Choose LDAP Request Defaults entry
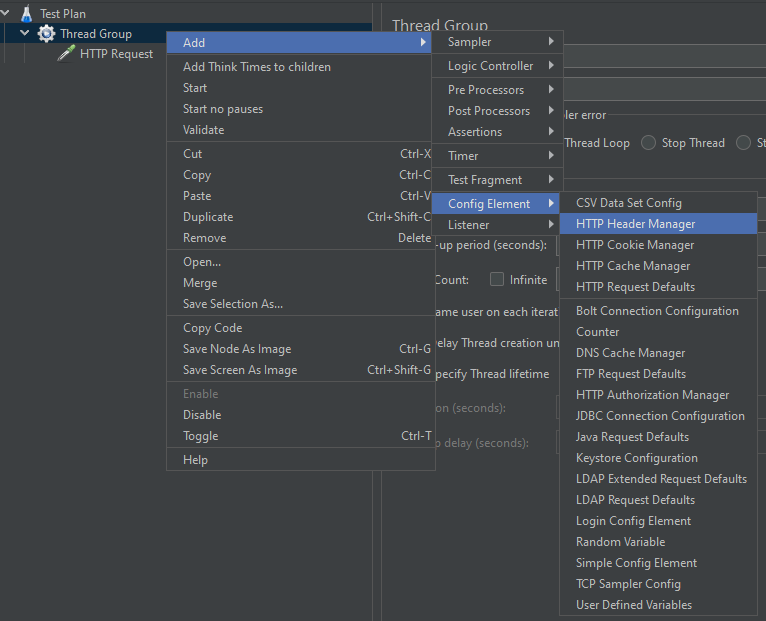766x621 pixels. [658, 500]
